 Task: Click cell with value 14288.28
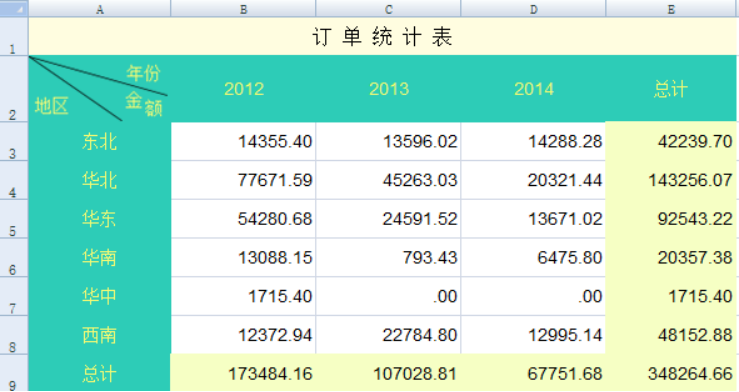(533, 141)
